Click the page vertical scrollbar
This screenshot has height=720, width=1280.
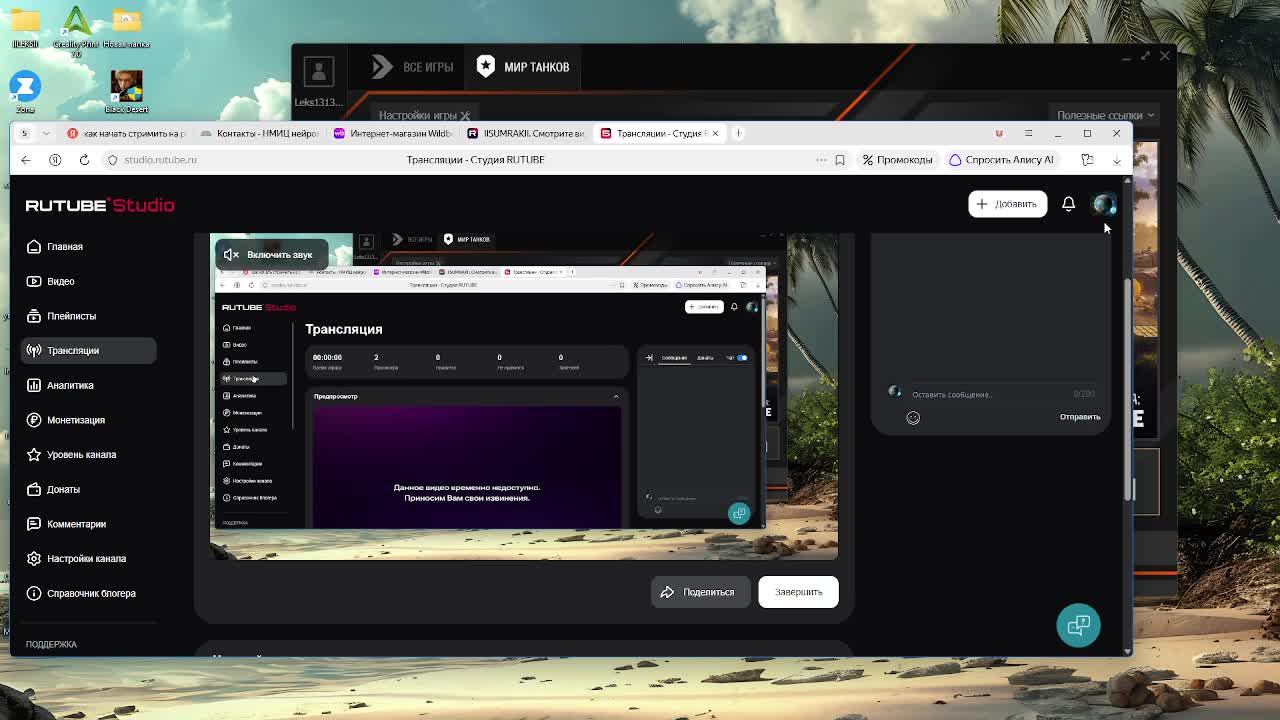coord(1128,390)
